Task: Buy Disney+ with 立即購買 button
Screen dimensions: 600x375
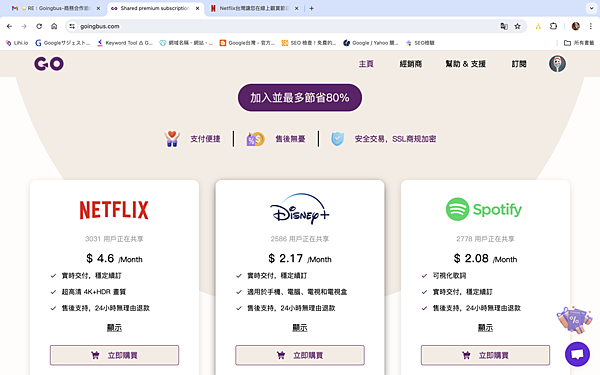Action: pyautogui.click(x=300, y=355)
